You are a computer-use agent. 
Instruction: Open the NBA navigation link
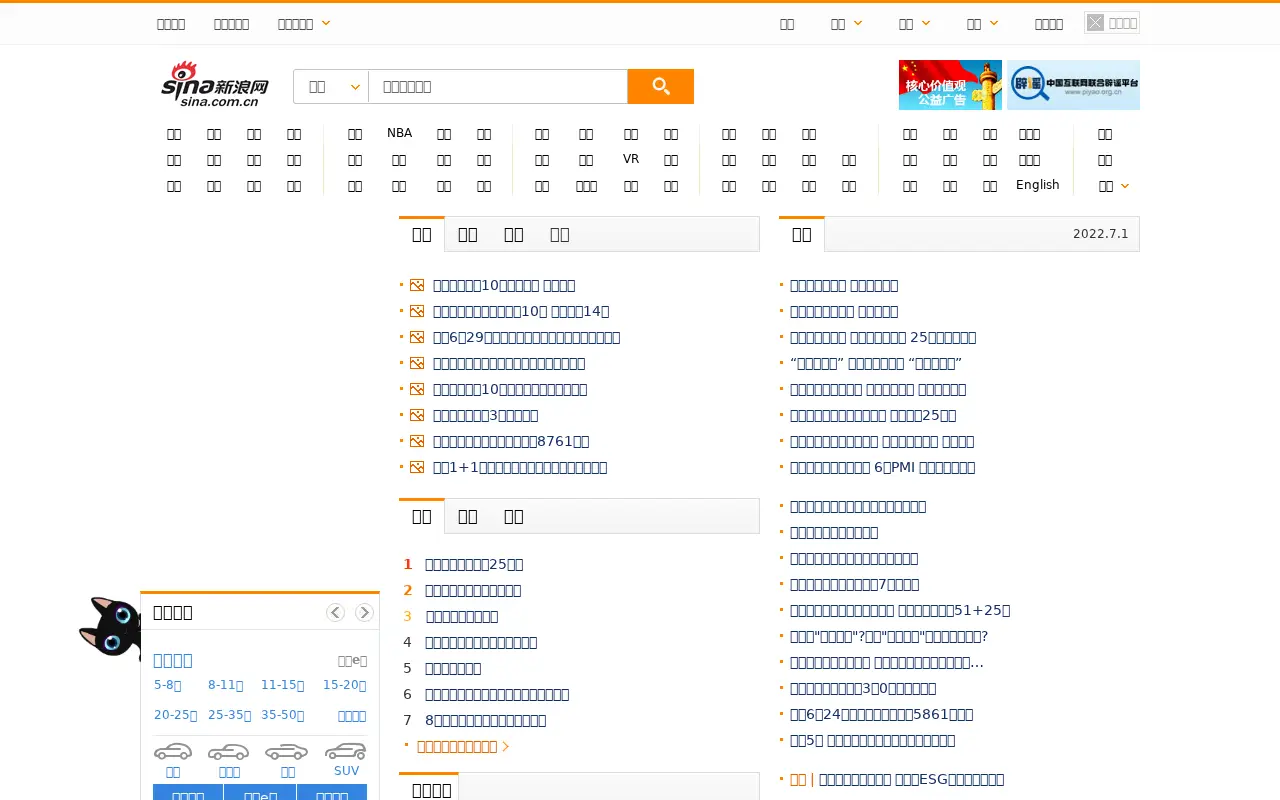click(x=399, y=133)
